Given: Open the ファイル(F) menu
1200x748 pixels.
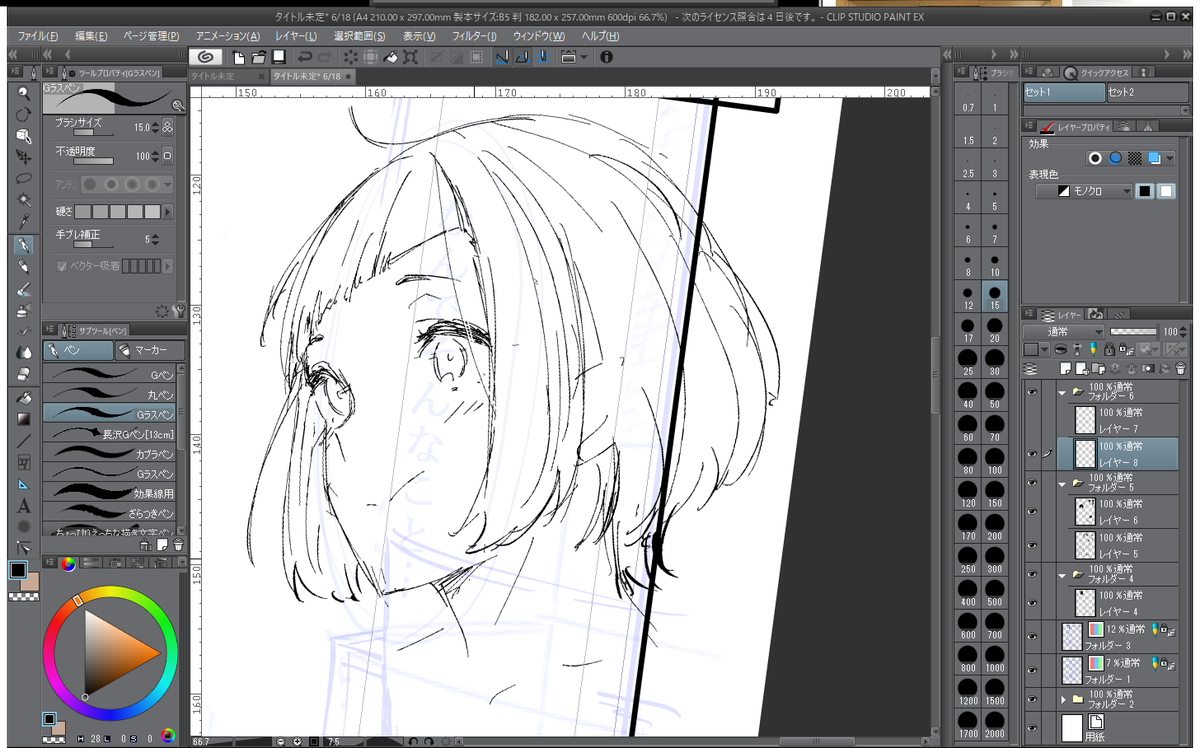Looking at the screenshot, I should point(38,35).
